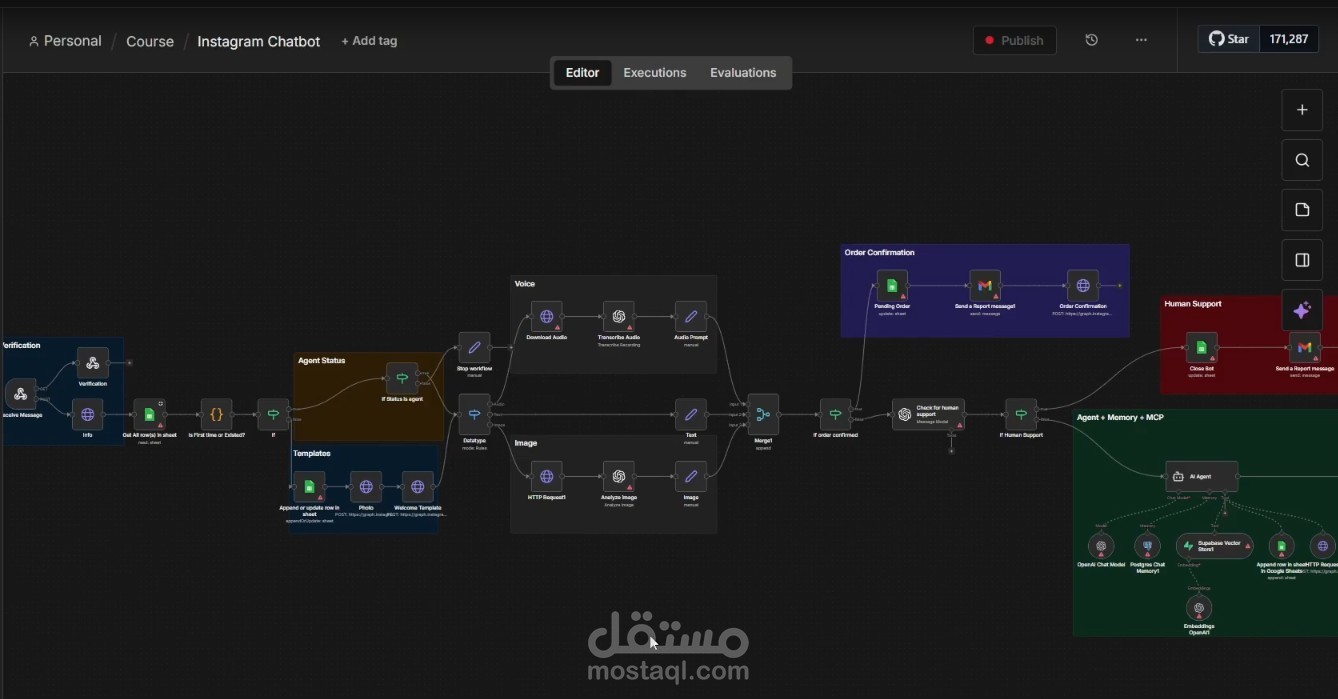This screenshot has width=1338, height=699.
Task: Select the 'Get All row(s) in sheet' node
Action: pyautogui.click(x=149, y=414)
